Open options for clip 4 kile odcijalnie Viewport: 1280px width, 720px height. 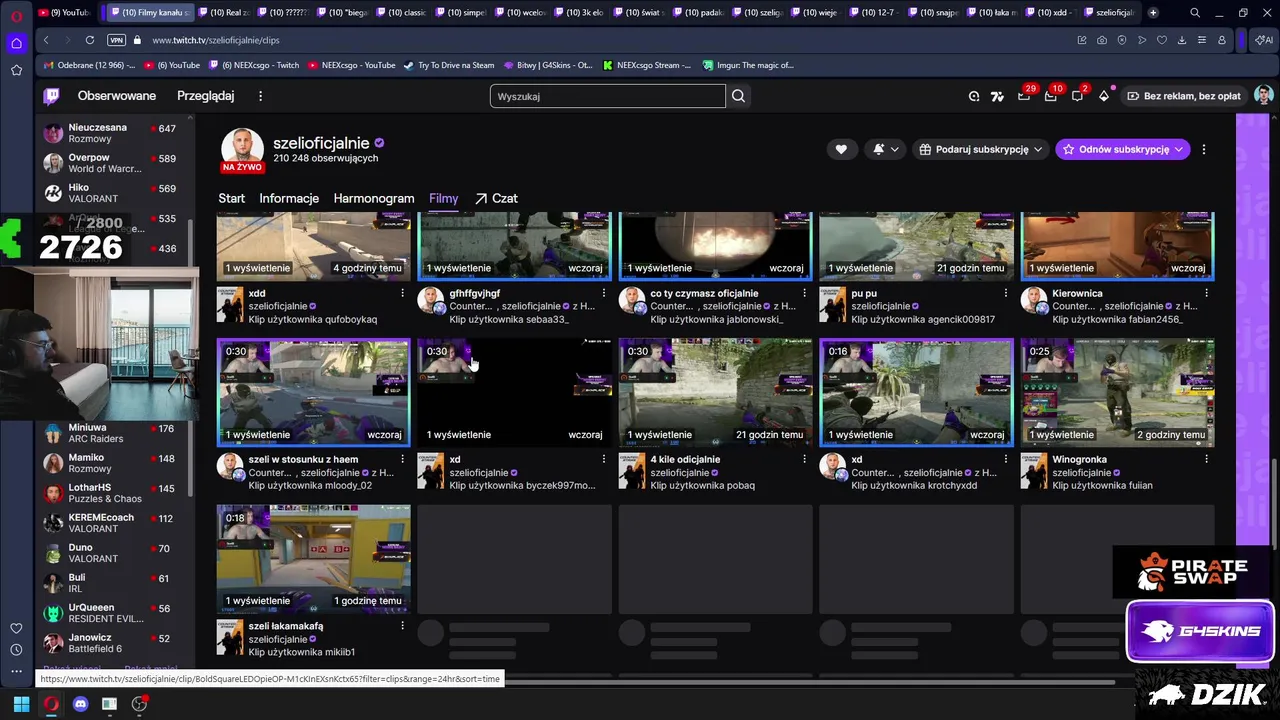tap(805, 459)
